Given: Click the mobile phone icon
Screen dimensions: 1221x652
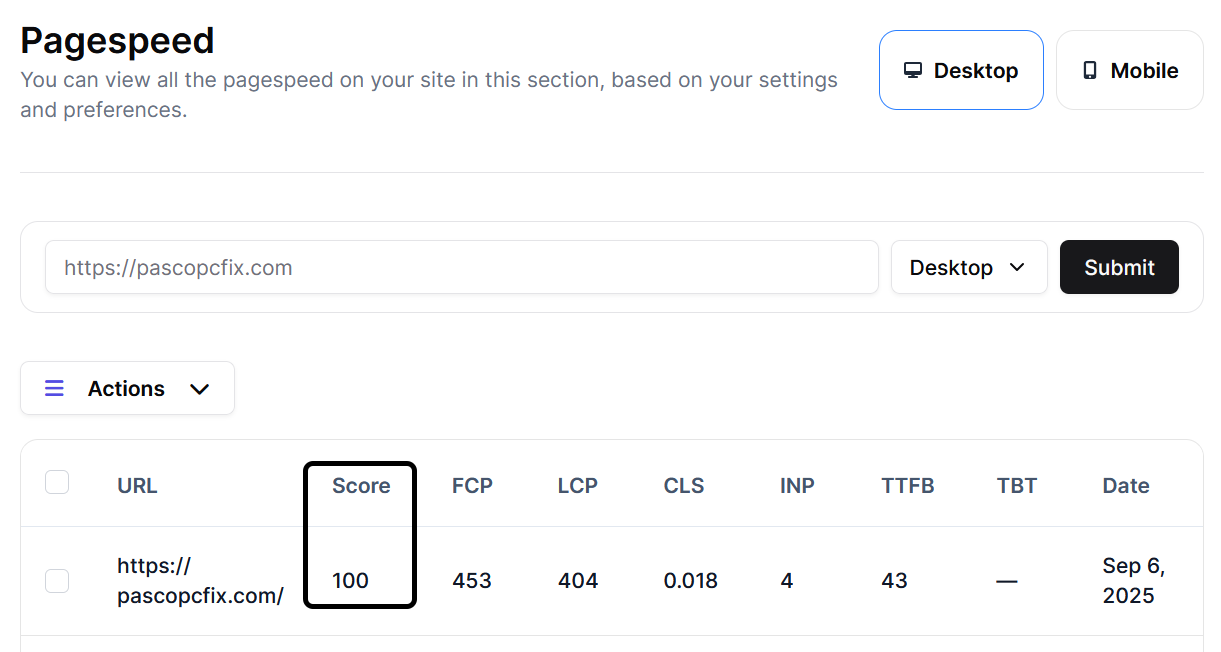Looking at the screenshot, I should point(1090,71).
